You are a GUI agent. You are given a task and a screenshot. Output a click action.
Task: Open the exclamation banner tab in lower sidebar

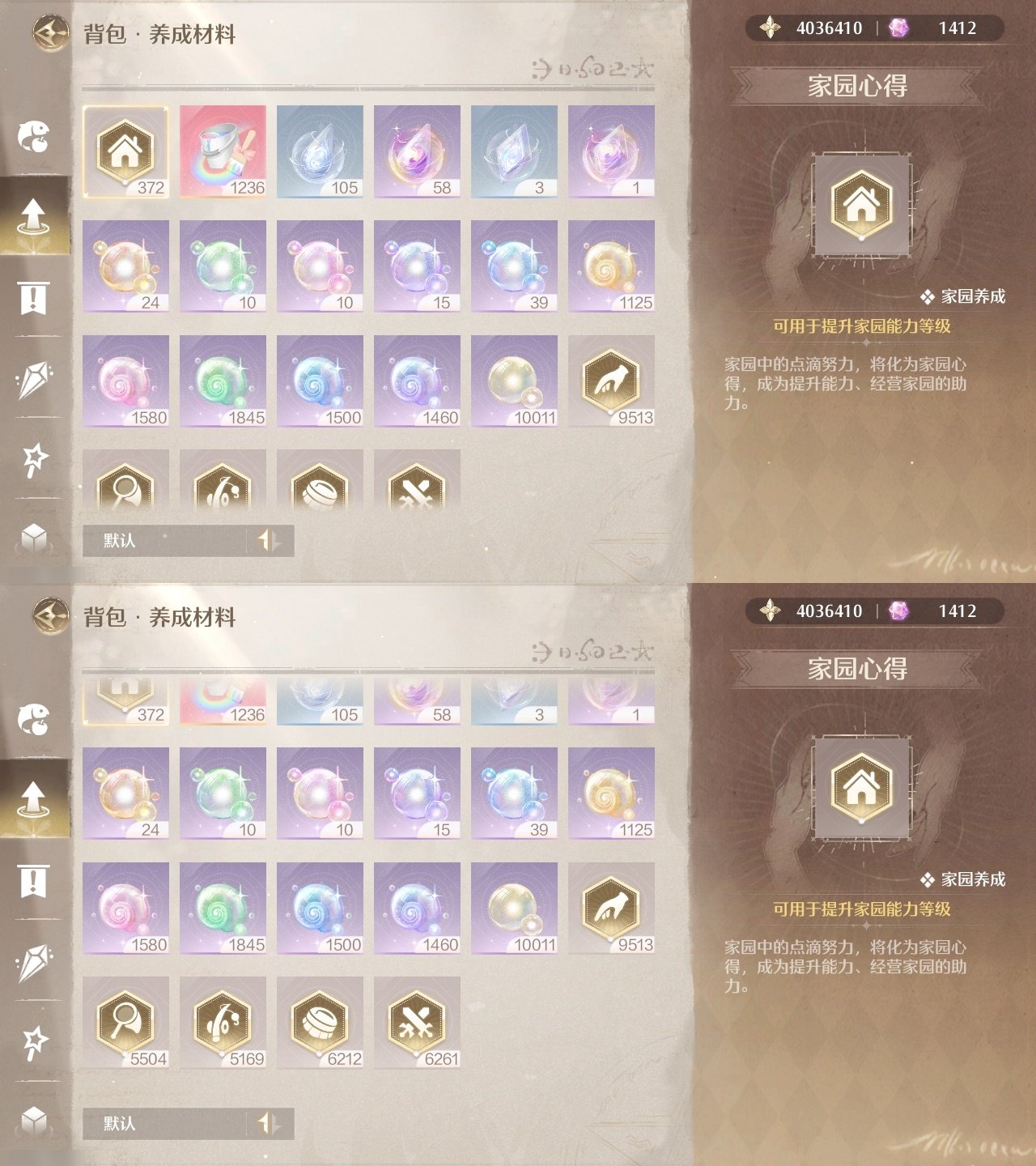pos(33,881)
